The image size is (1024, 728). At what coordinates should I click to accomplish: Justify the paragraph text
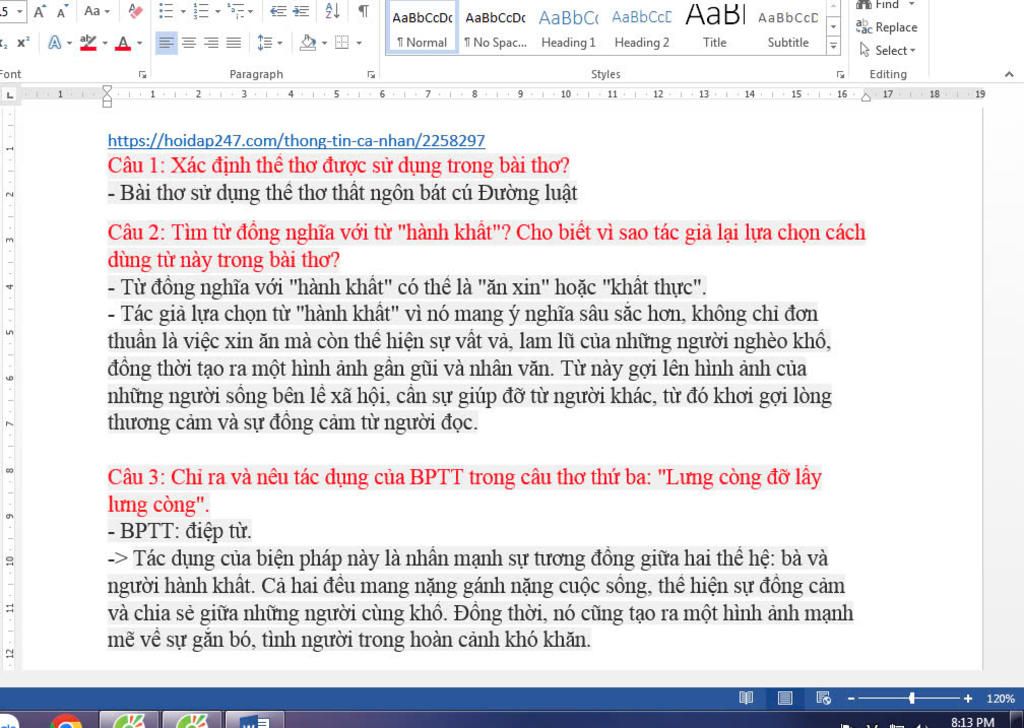[233, 43]
